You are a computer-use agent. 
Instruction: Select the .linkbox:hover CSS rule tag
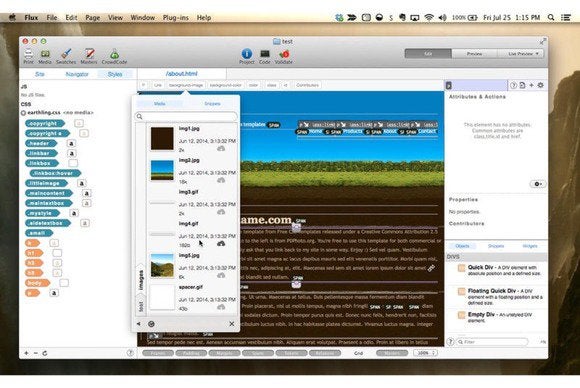pyautogui.click(x=55, y=173)
